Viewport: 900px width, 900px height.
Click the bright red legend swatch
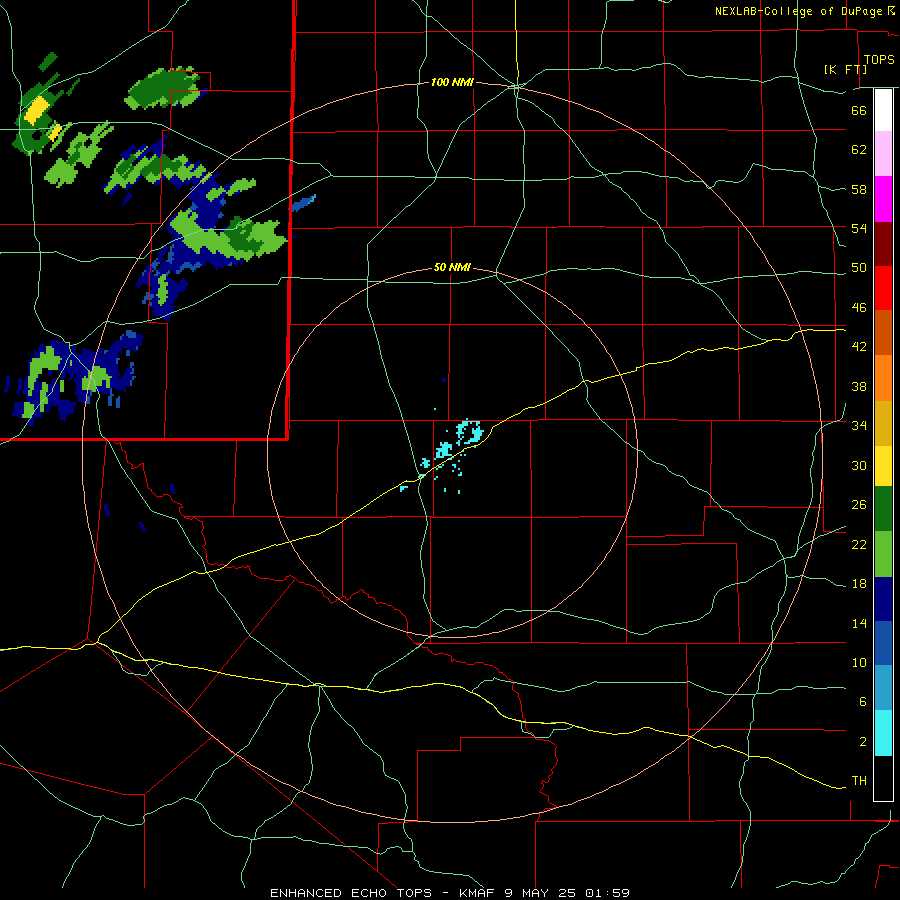coord(883,288)
